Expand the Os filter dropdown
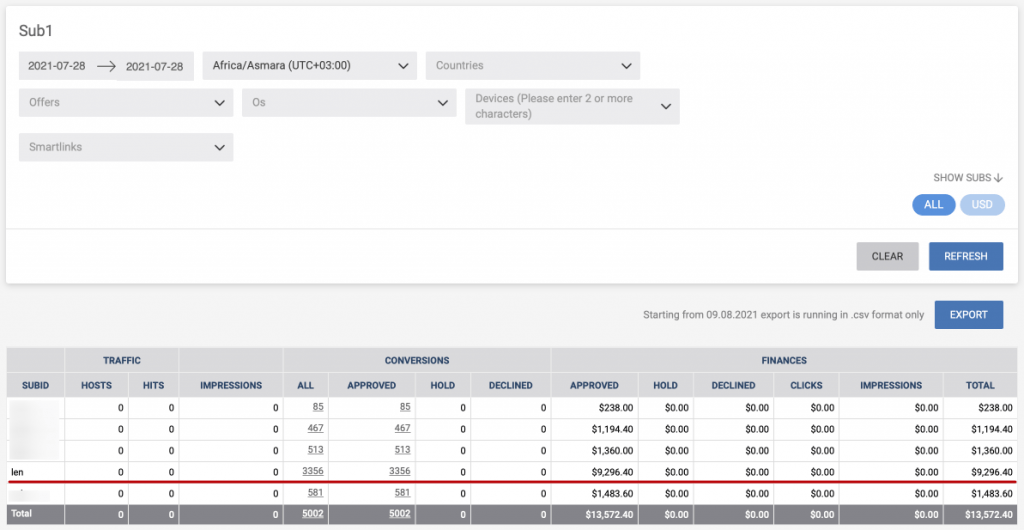 (x=348, y=102)
